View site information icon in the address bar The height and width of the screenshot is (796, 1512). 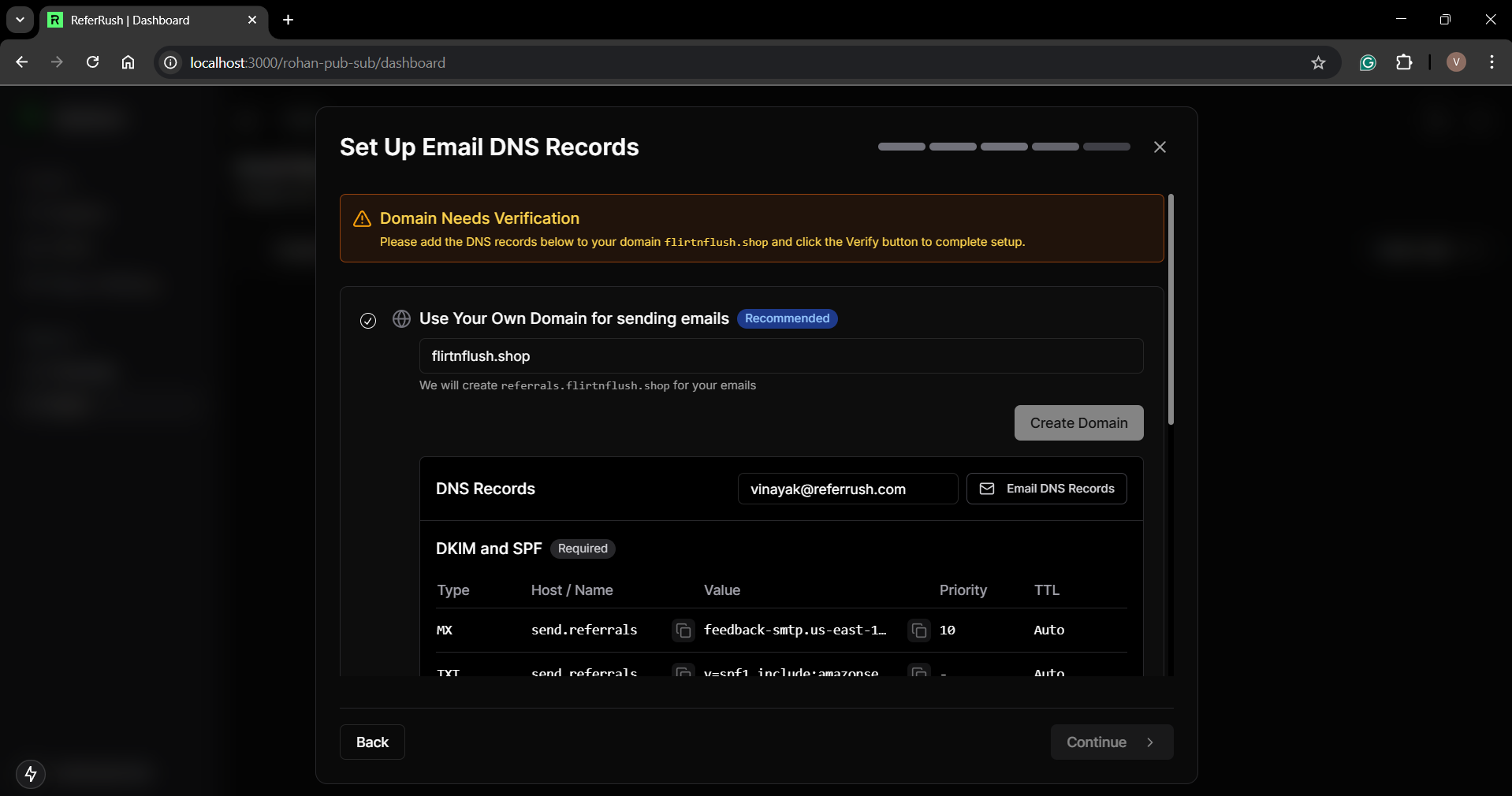pos(170,62)
